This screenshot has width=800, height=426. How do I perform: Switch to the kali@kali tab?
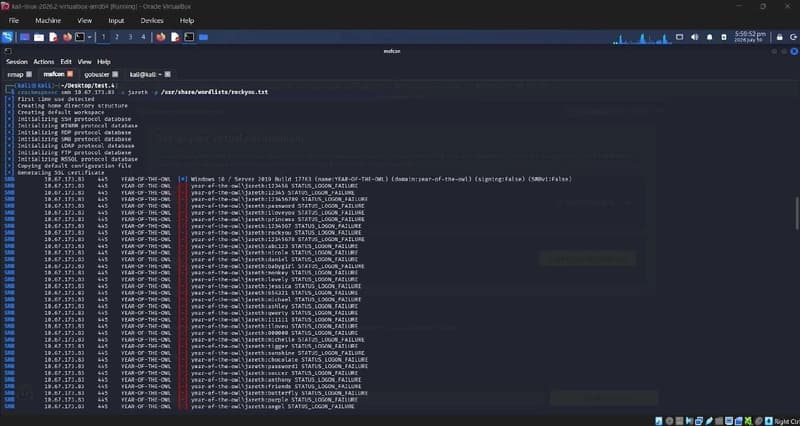[146, 74]
